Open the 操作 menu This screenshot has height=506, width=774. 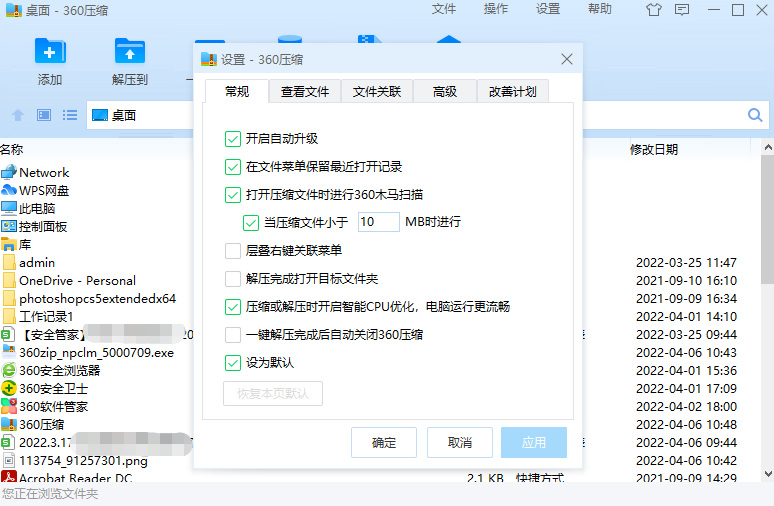coord(496,9)
